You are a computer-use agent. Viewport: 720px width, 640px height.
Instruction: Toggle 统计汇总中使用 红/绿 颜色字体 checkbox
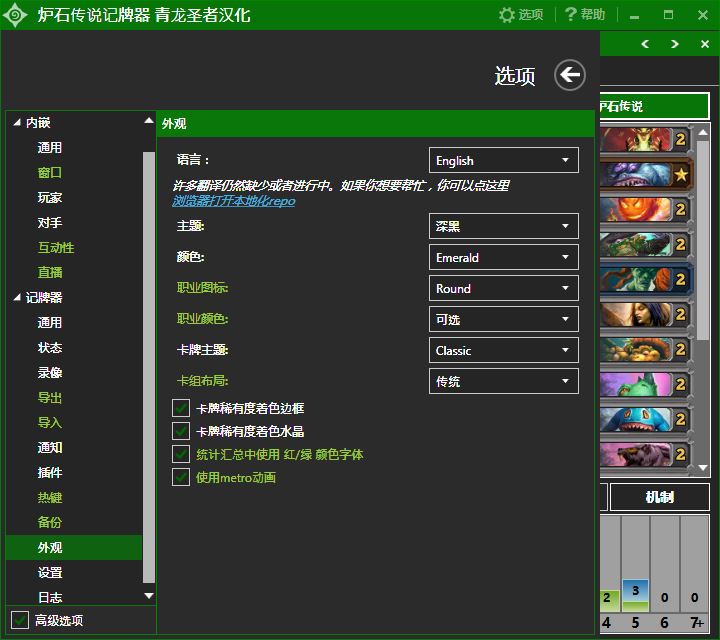click(181, 454)
